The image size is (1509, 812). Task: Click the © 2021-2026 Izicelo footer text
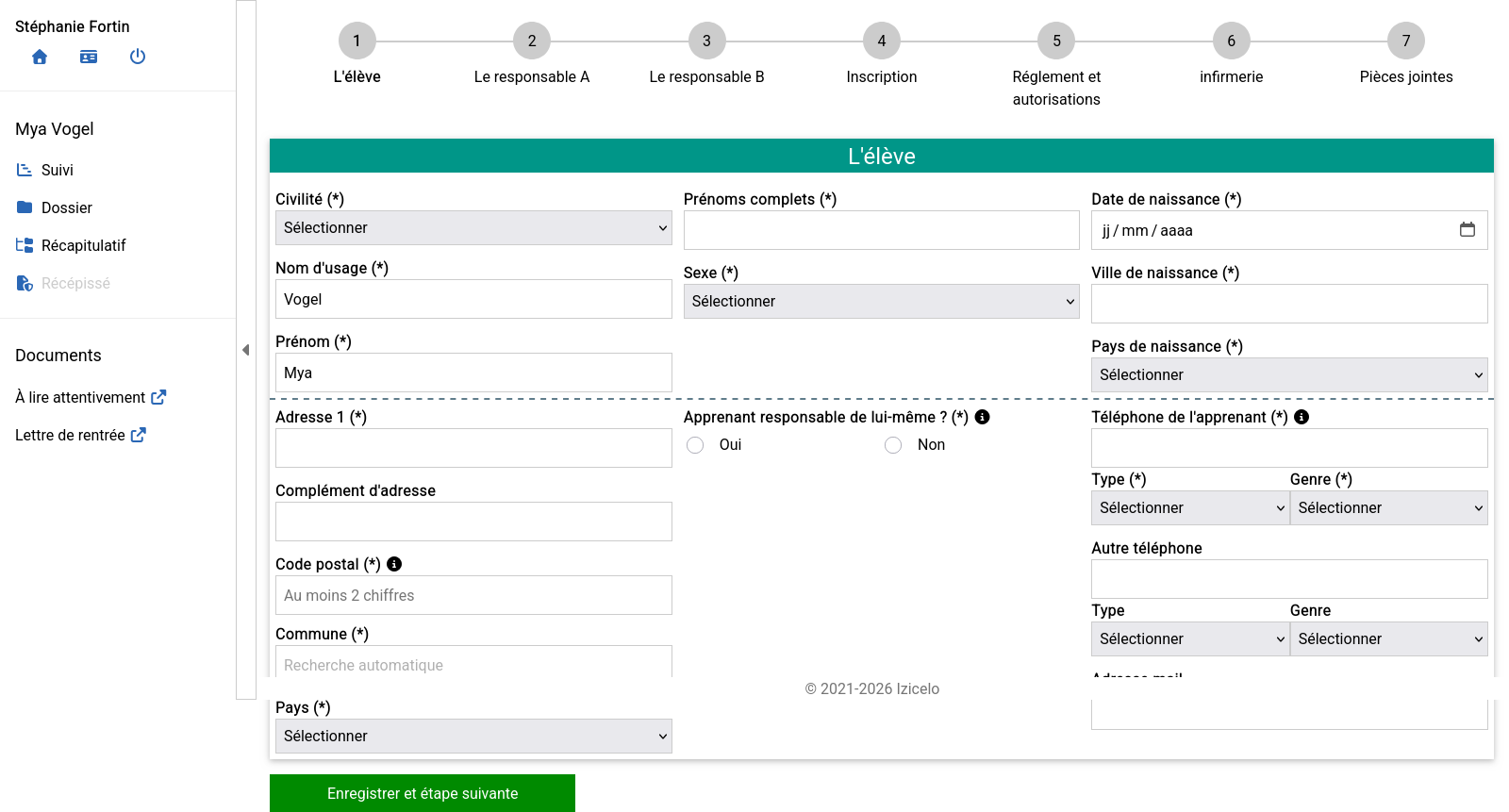[872, 688]
